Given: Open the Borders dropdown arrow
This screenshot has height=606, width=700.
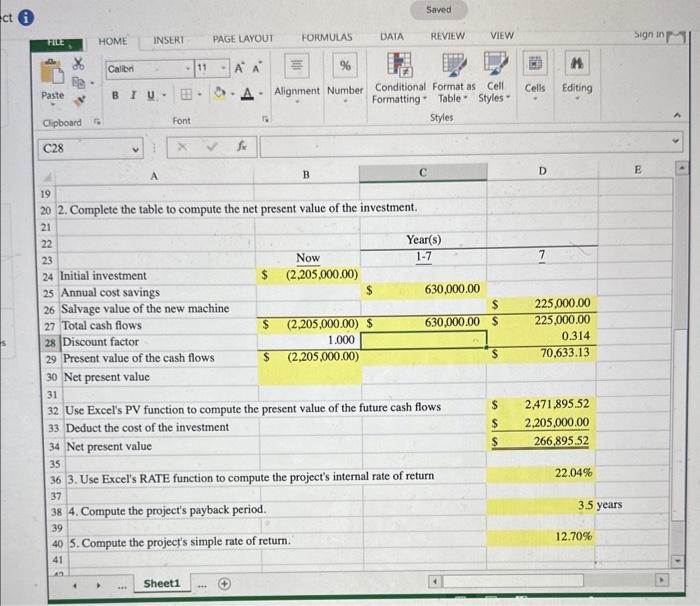Looking at the screenshot, I should click(200, 95).
